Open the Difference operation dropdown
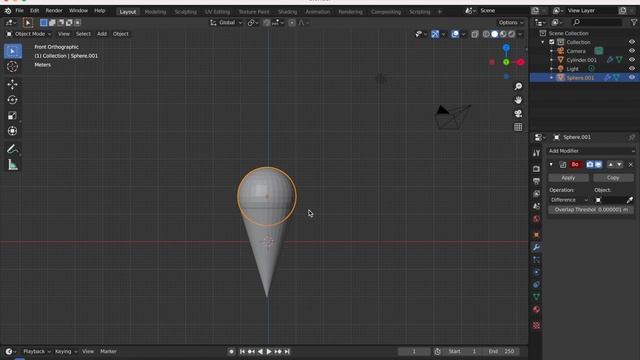The height and width of the screenshot is (360, 640). tap(569, 200)
